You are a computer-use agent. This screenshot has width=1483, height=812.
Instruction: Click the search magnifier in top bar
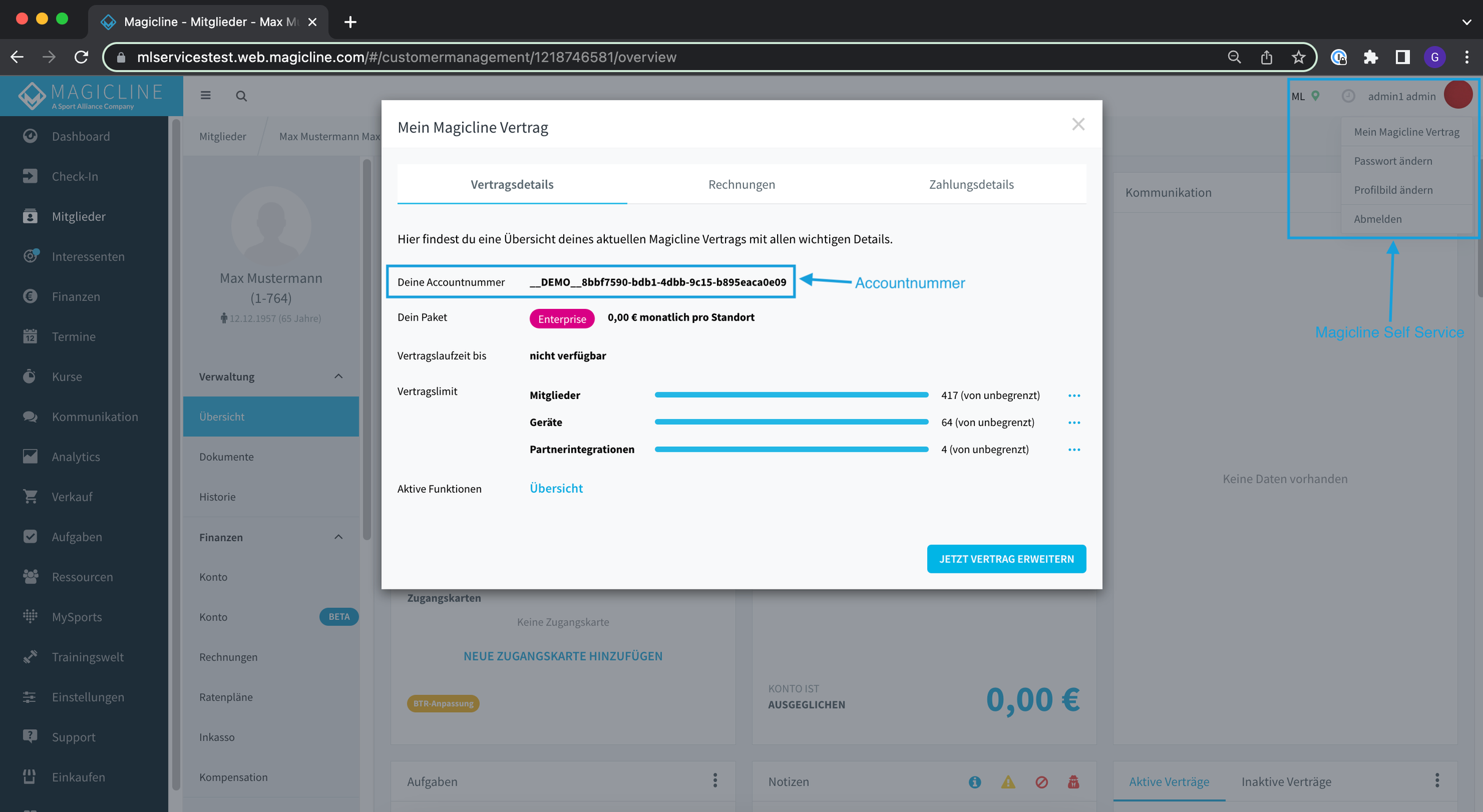241,96
